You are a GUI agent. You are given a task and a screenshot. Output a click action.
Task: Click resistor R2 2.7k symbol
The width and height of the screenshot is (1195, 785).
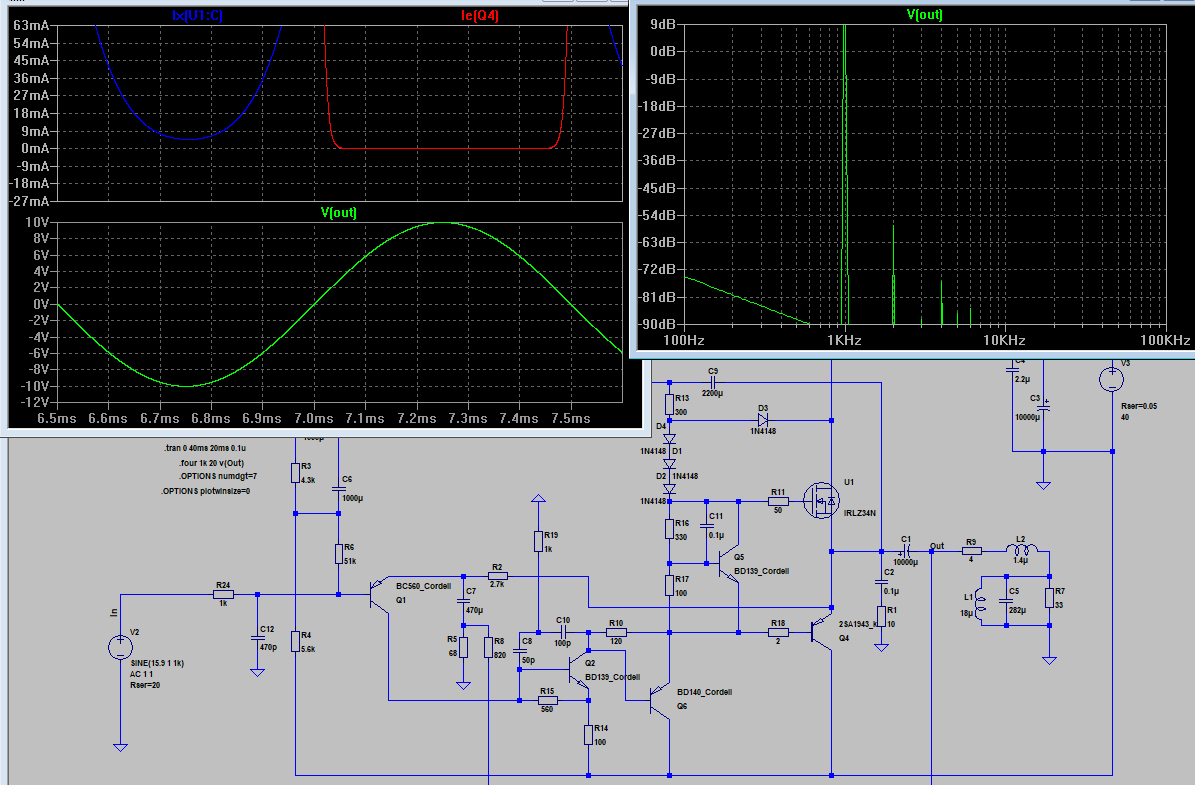[497, 576]
